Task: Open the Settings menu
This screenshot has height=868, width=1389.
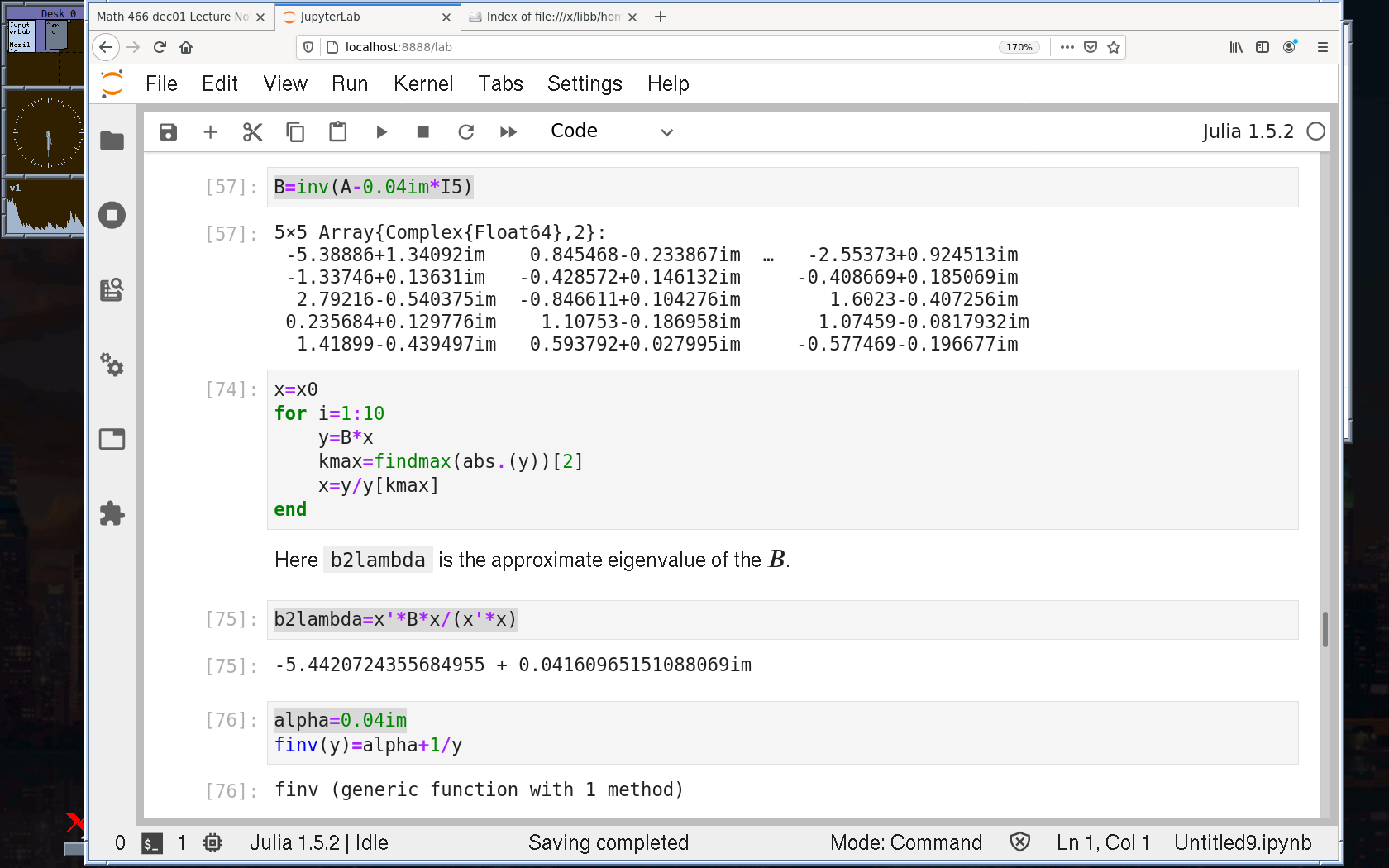Action: click(585, 83)
